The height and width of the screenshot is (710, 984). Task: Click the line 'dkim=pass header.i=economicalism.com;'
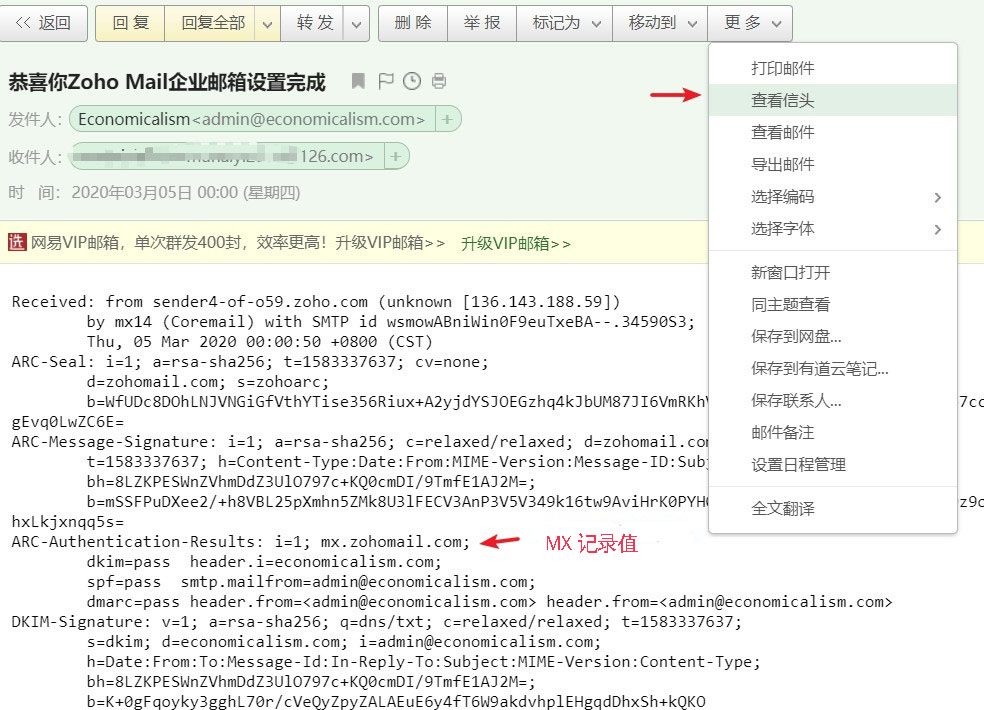(264, 562)
